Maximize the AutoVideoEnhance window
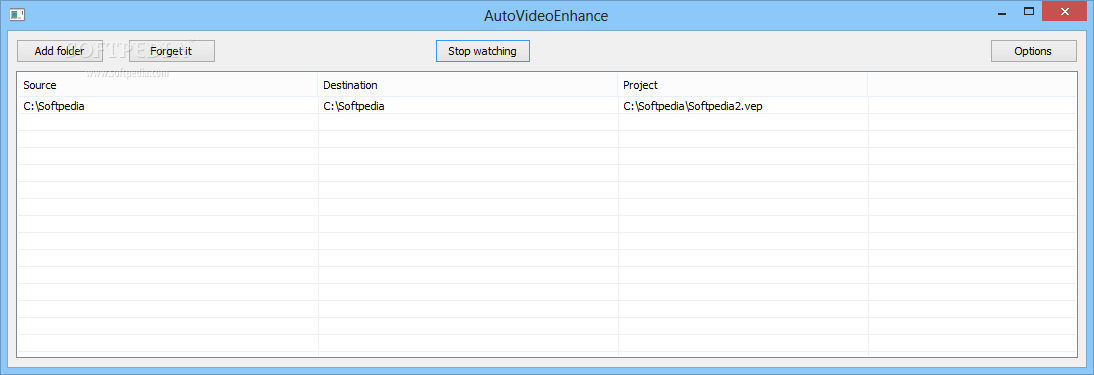1094x375 pixels. pos(1028,12)
